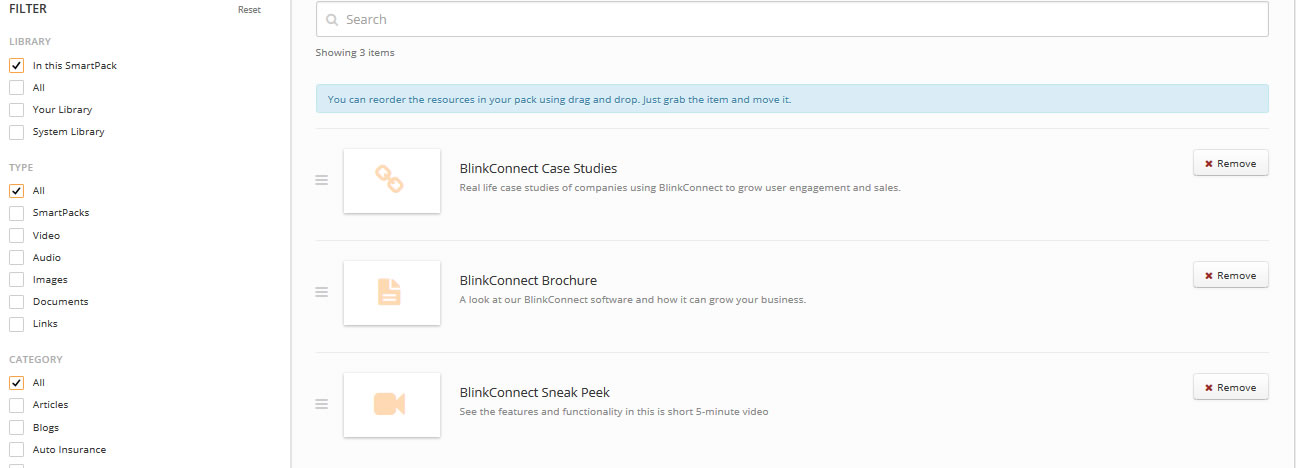This screenshot has width=1296, height=468.
Task: Enable the Your Library filter checkbox
Action: pos(17,110)
